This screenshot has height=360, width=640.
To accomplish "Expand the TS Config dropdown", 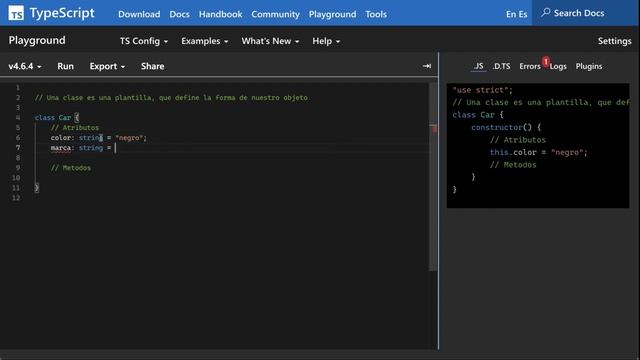I will [144, 41].
